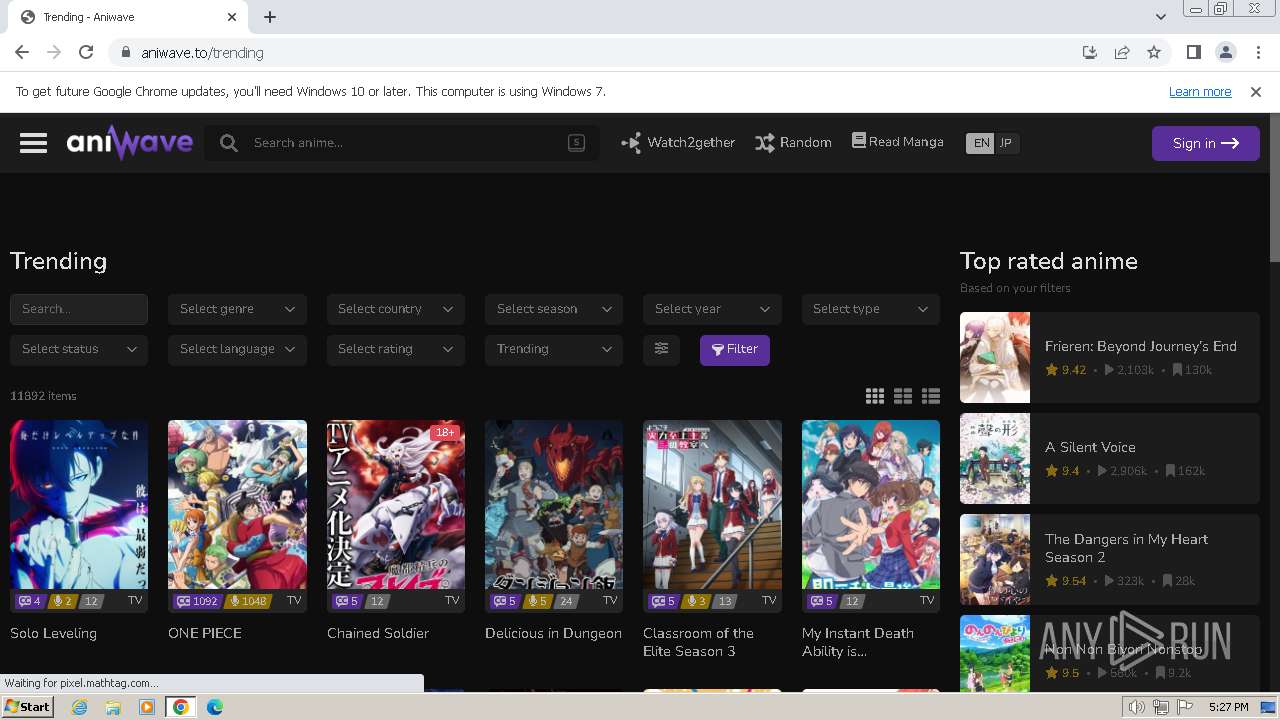Focus the filter Search keyword box
The height and width of the screenshot is (720, 1280).
coord(79,309)
